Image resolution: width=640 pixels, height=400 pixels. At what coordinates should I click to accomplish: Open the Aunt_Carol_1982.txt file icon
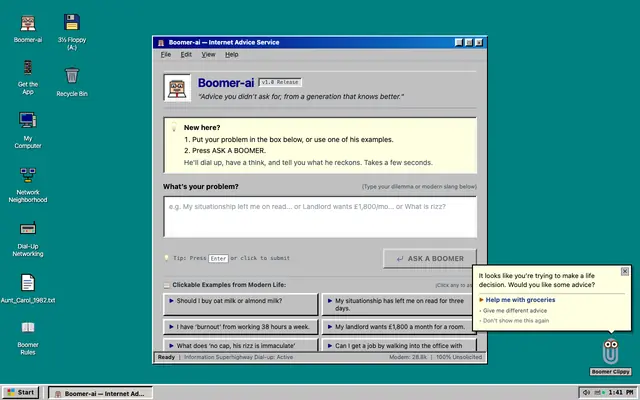[28, 289]
